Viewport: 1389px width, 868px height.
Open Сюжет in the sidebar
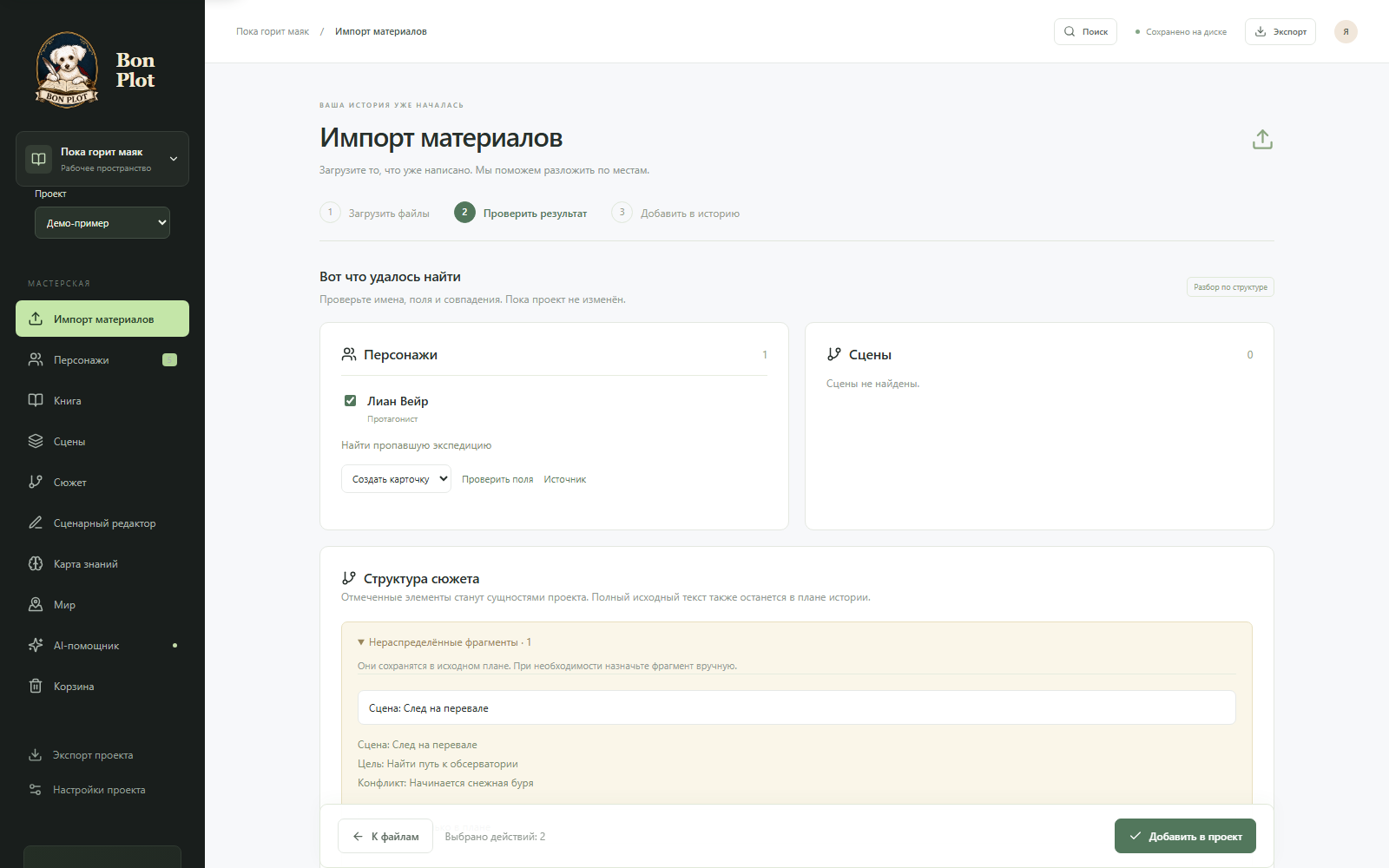(x=102, y=482)
